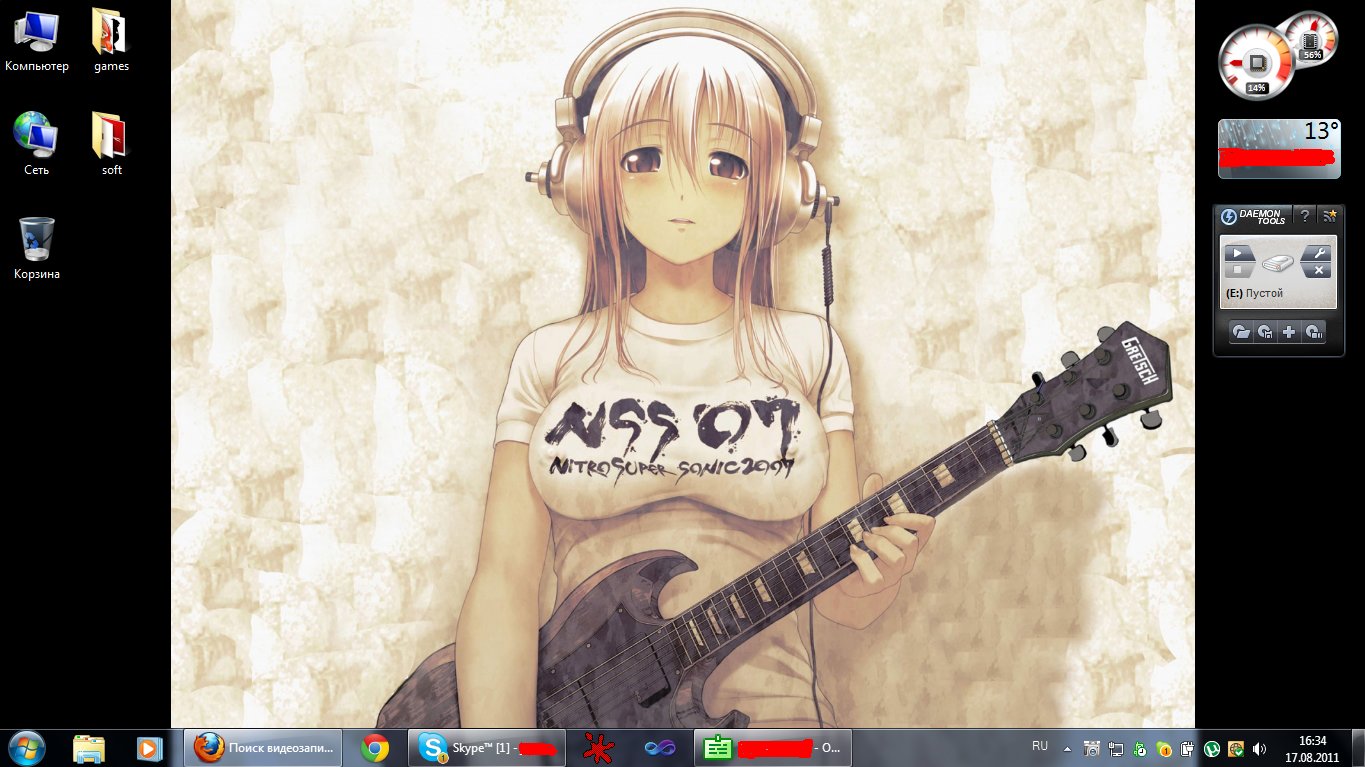
Task: Switch to Firefox window Поиск видеозапи...
Action: click(x=264, y=747)
